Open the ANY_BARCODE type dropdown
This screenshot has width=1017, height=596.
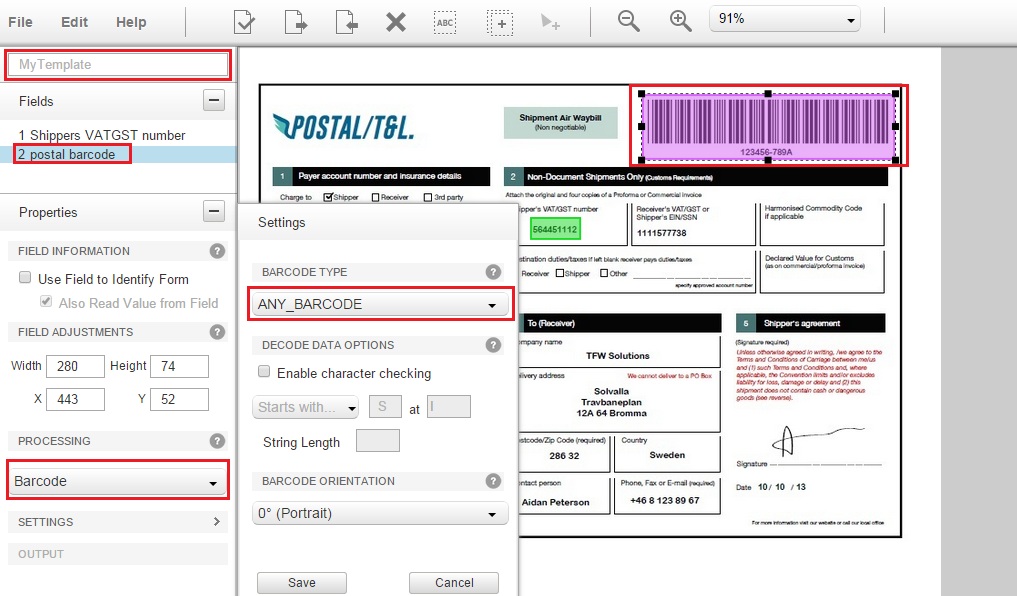click(x=378, y=304)
